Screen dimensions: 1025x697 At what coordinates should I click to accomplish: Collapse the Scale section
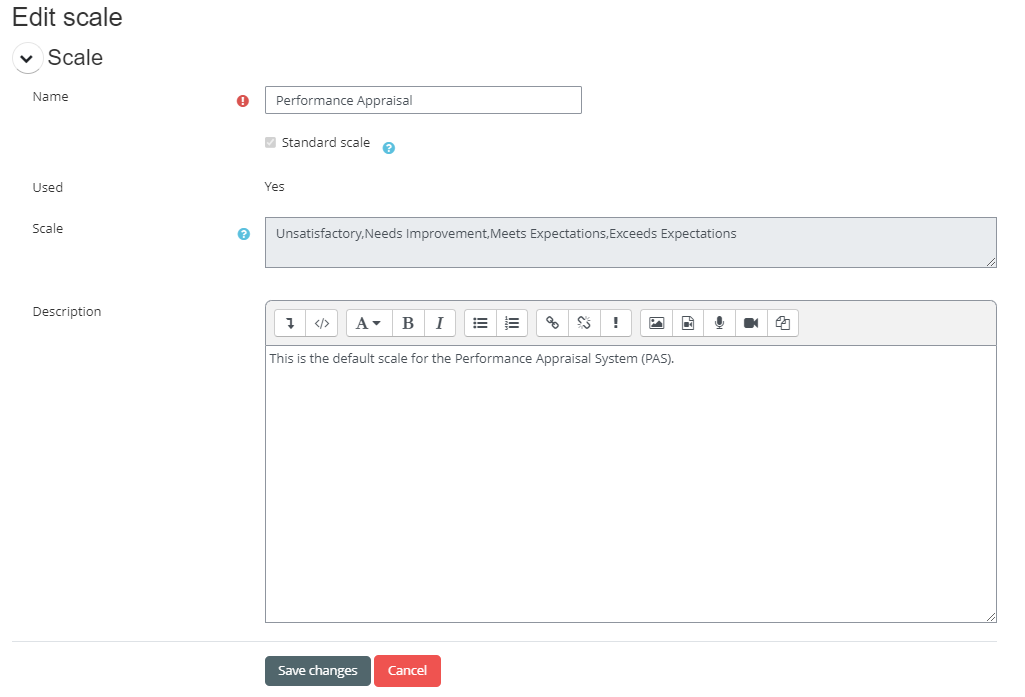(27, 59)
